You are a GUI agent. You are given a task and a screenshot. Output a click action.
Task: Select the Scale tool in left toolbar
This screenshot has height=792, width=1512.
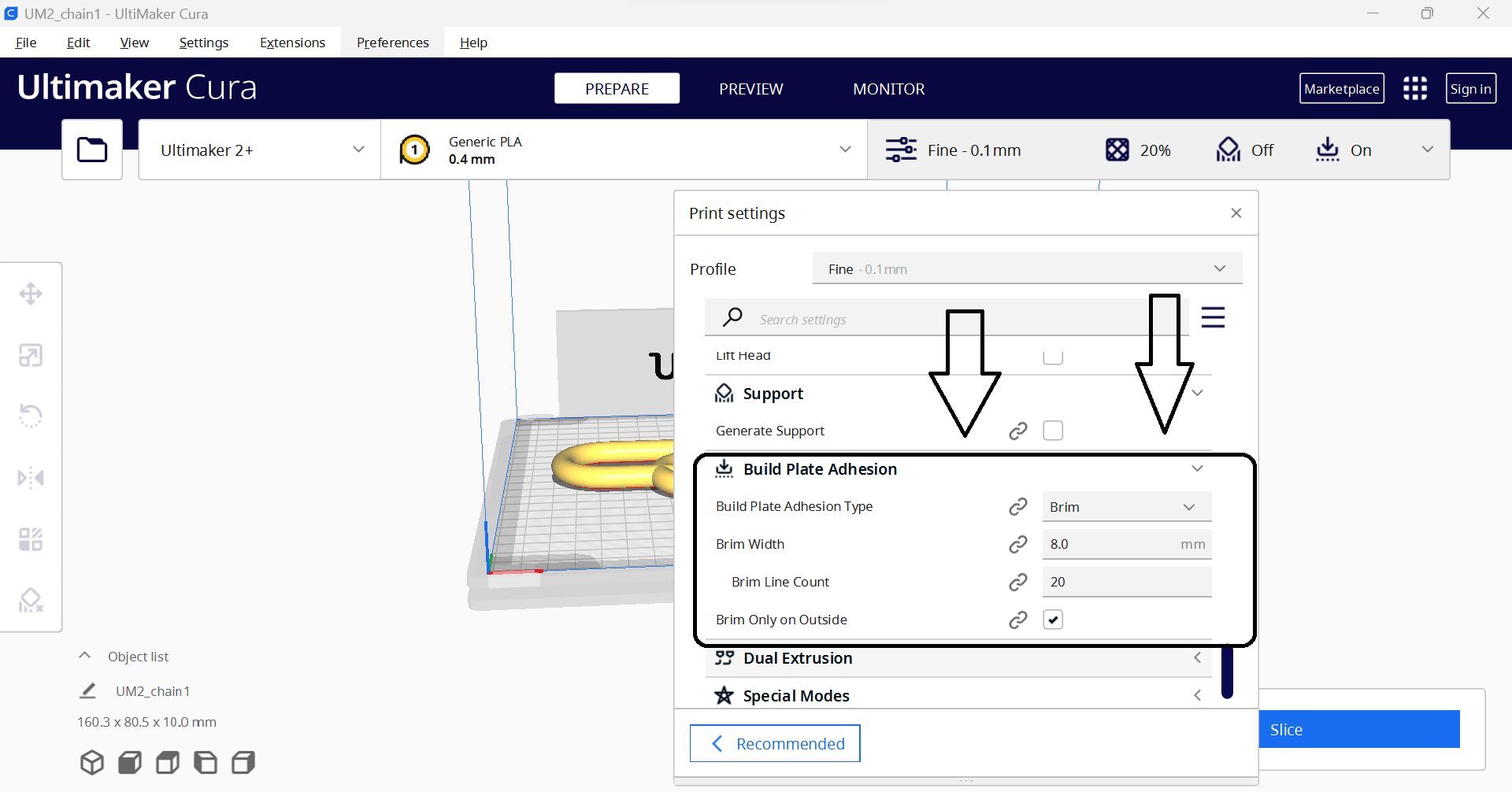31,355
